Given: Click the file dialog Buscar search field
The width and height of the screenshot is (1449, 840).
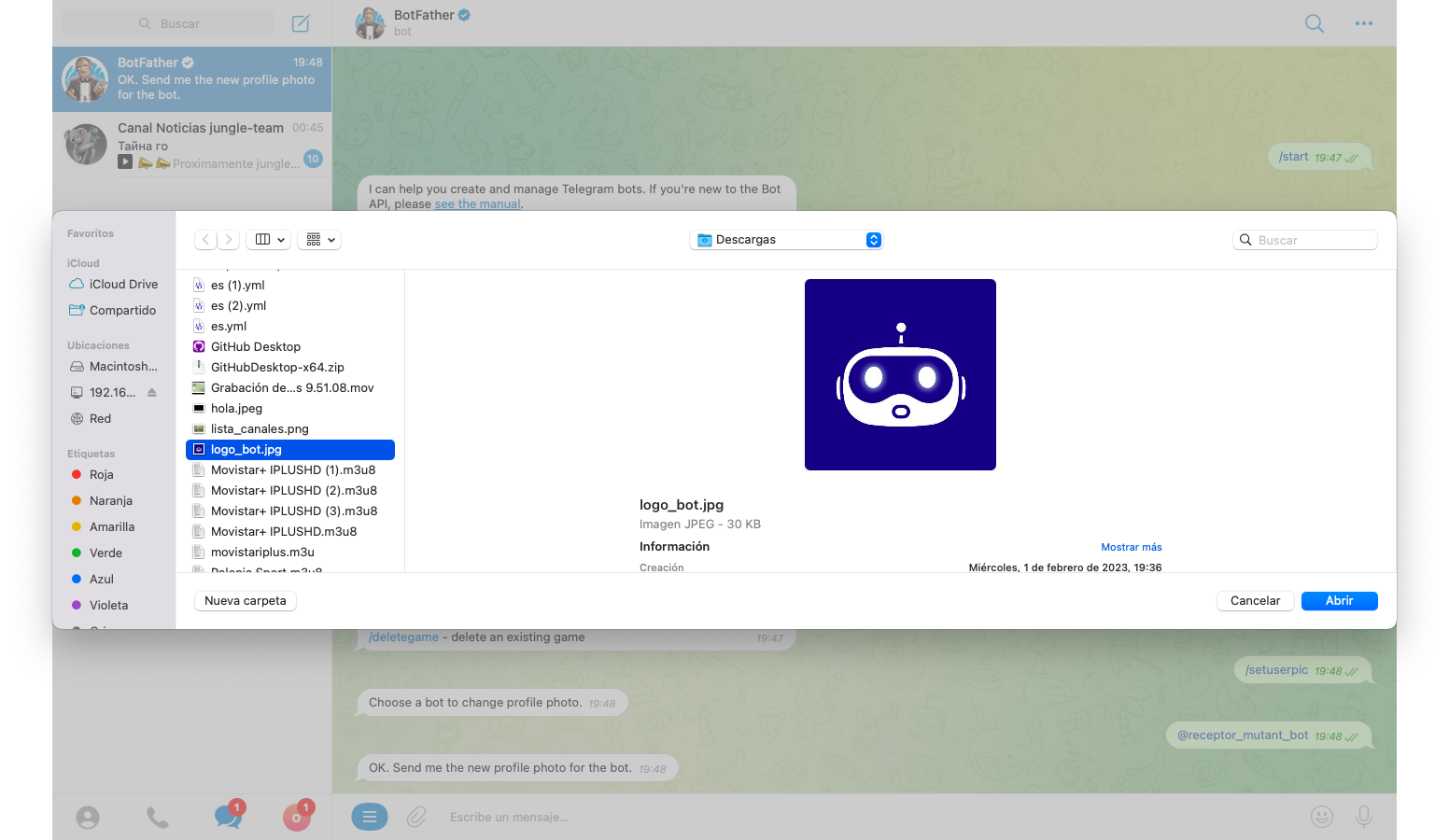Looking at the screenshot, I should click(x=1312, y=240).
